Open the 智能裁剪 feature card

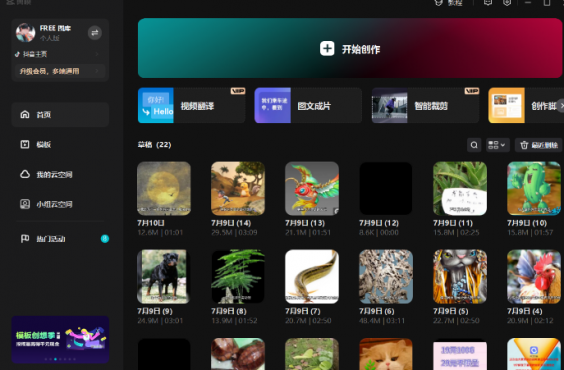coord(426,105)
